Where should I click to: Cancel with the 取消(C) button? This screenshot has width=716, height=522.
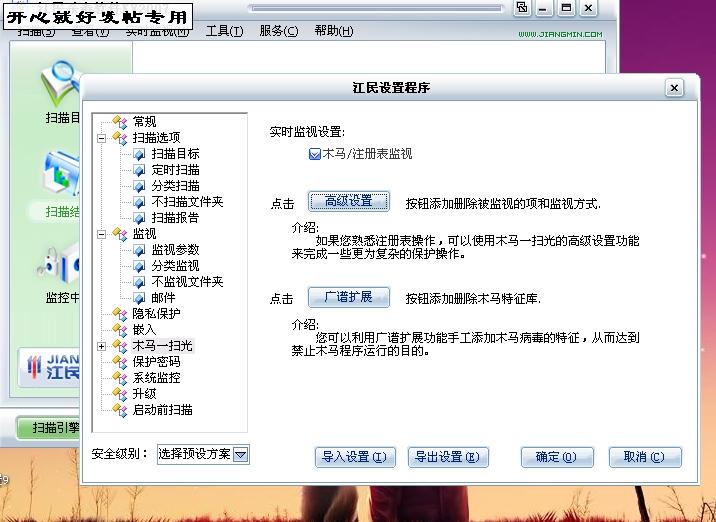tap(645, 457)
